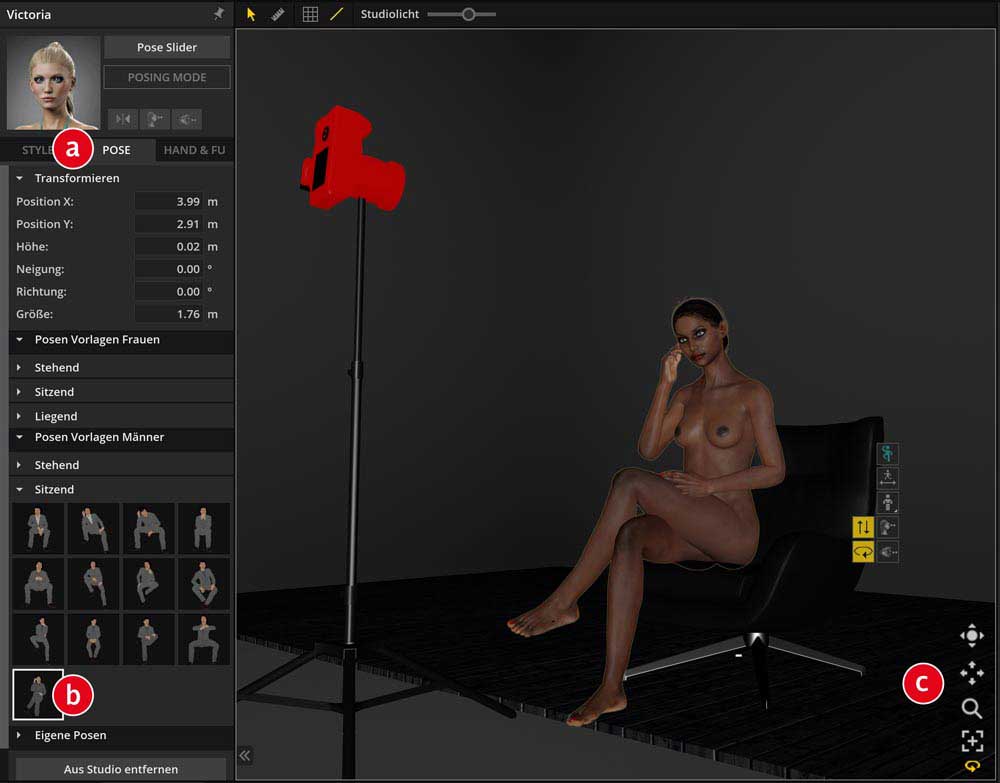Activate the ruler measuring tool
This screenshot has width=1000, height=783.
[277, 15]
